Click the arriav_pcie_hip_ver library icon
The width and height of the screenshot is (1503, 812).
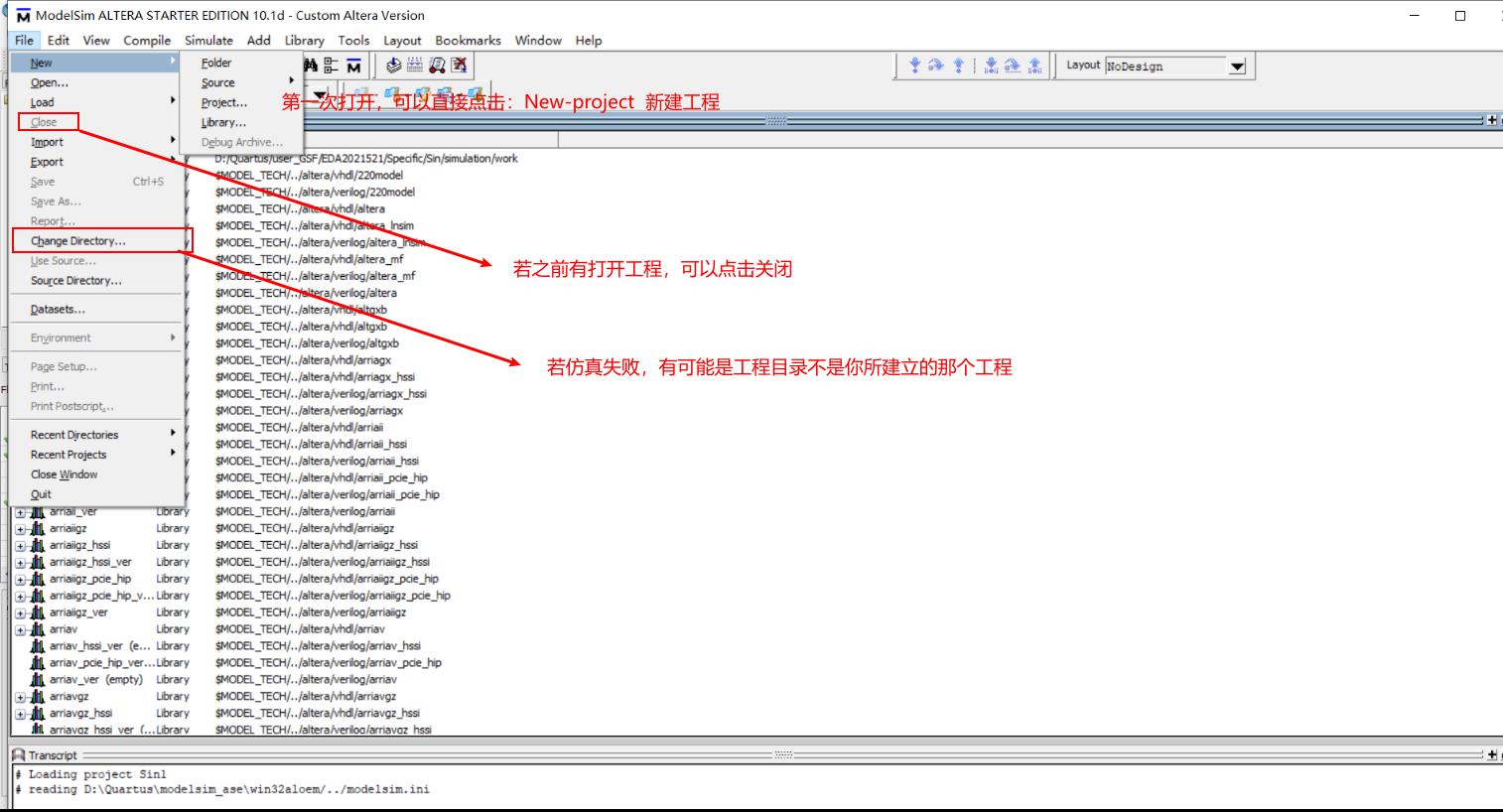[x=38, y=663]
